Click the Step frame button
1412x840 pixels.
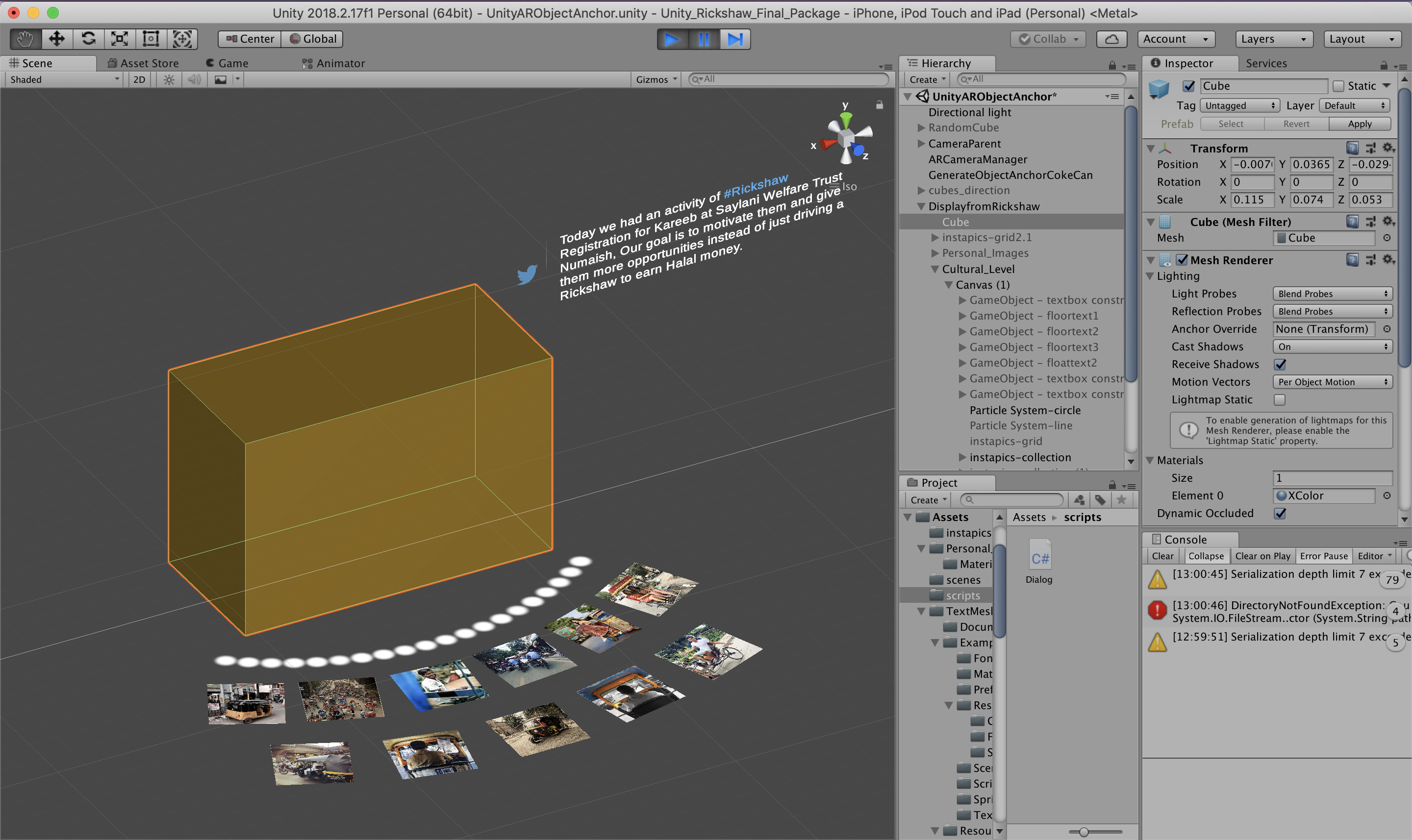coord(735,40)
